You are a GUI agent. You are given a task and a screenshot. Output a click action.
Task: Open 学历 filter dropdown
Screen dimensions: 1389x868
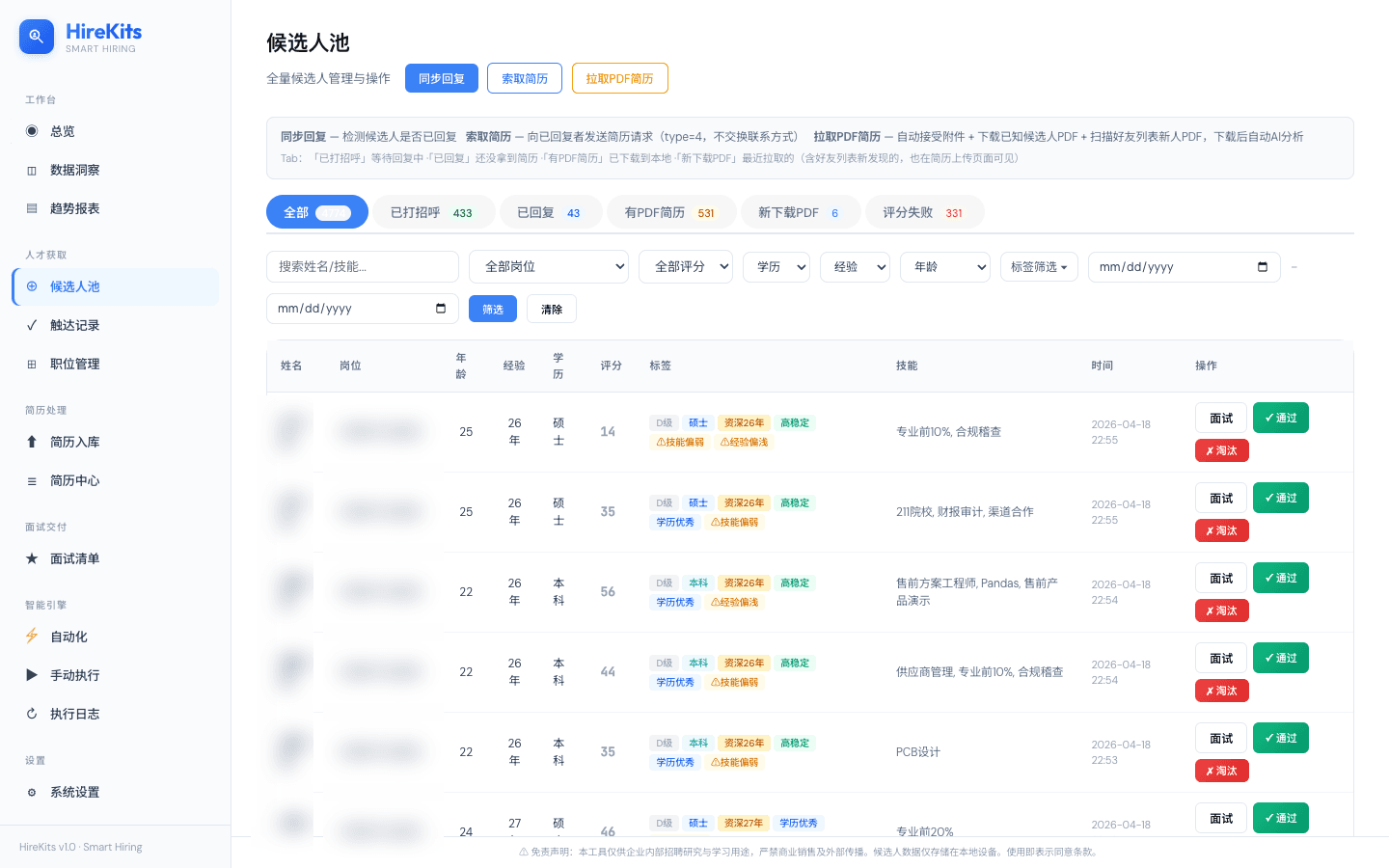click(x=776, y=267)
